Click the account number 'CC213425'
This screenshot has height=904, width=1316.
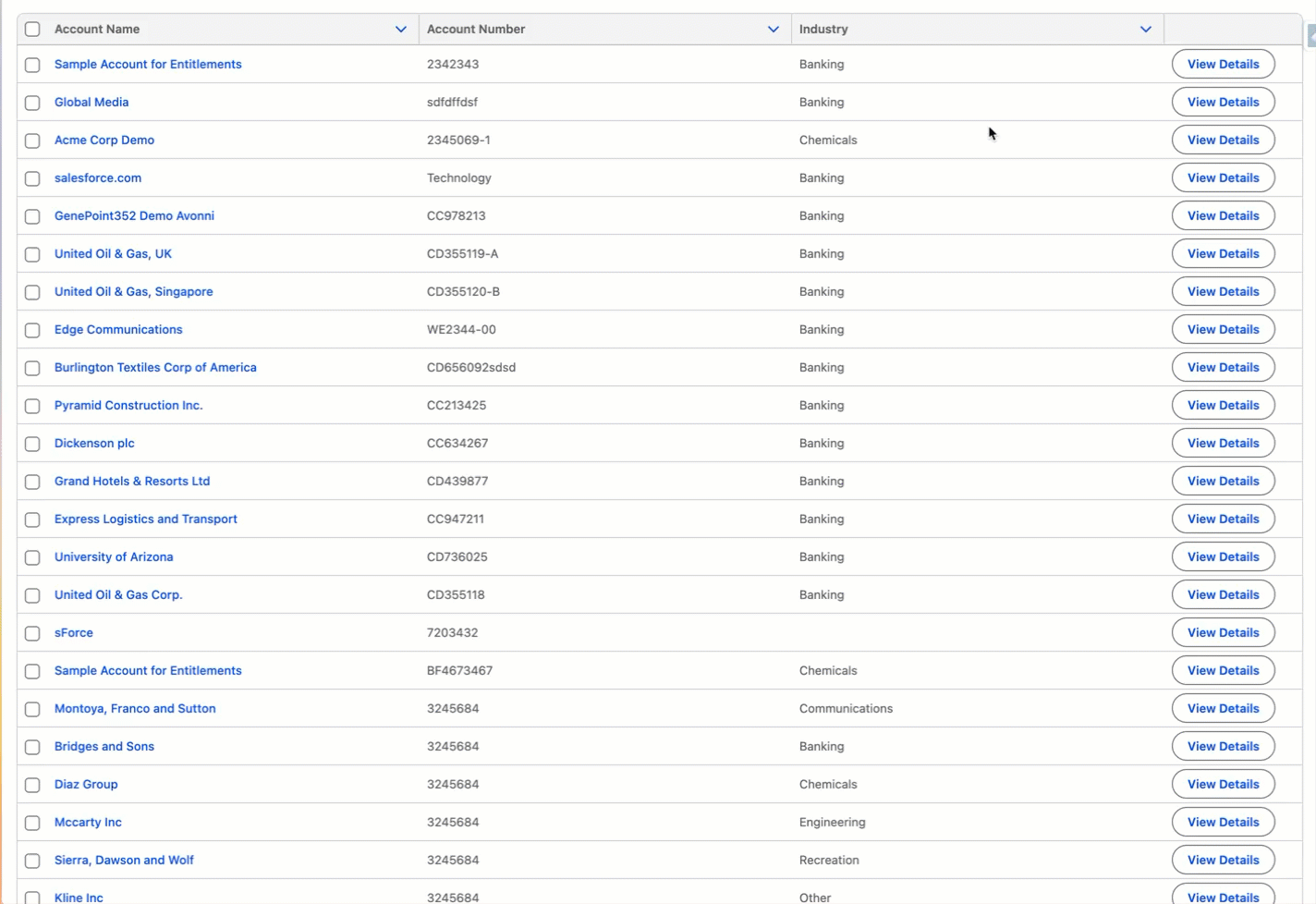click(457, 406)
